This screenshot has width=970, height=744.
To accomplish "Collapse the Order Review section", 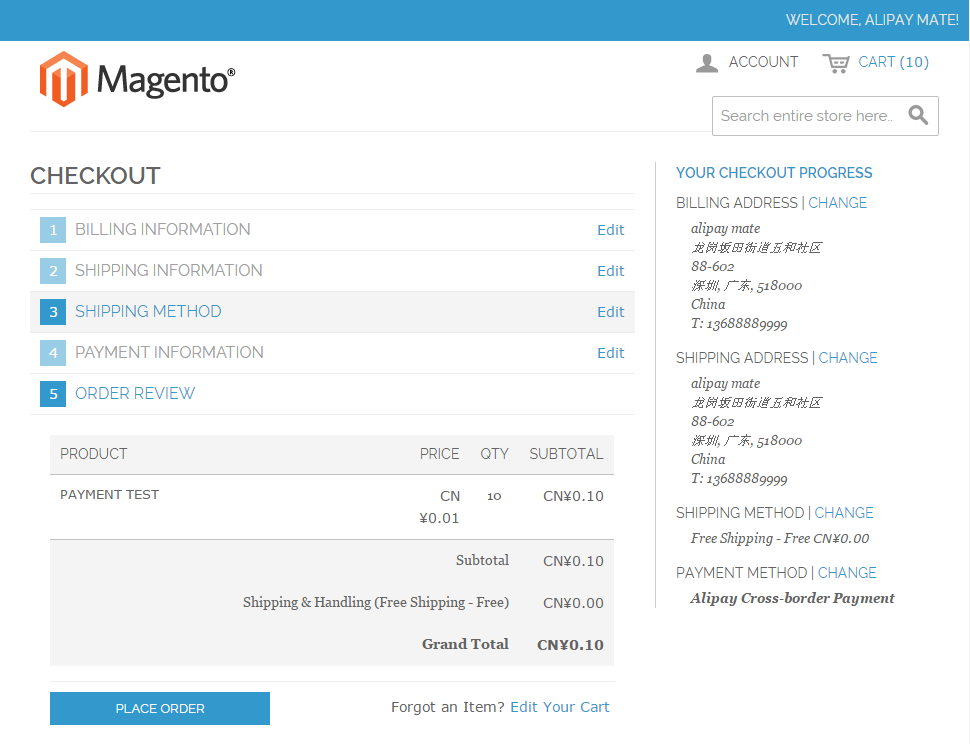I will click(134, 393).
